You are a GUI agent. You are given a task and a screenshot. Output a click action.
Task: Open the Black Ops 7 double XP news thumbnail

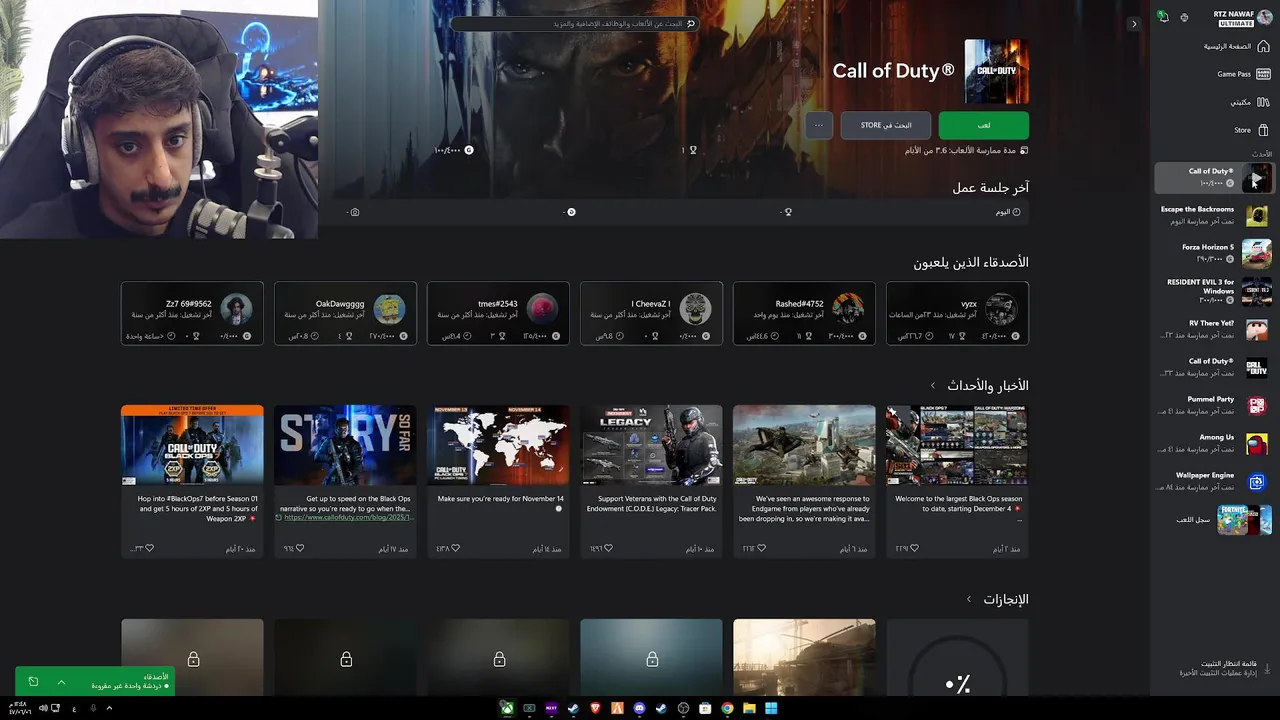[x=192, y=445]
